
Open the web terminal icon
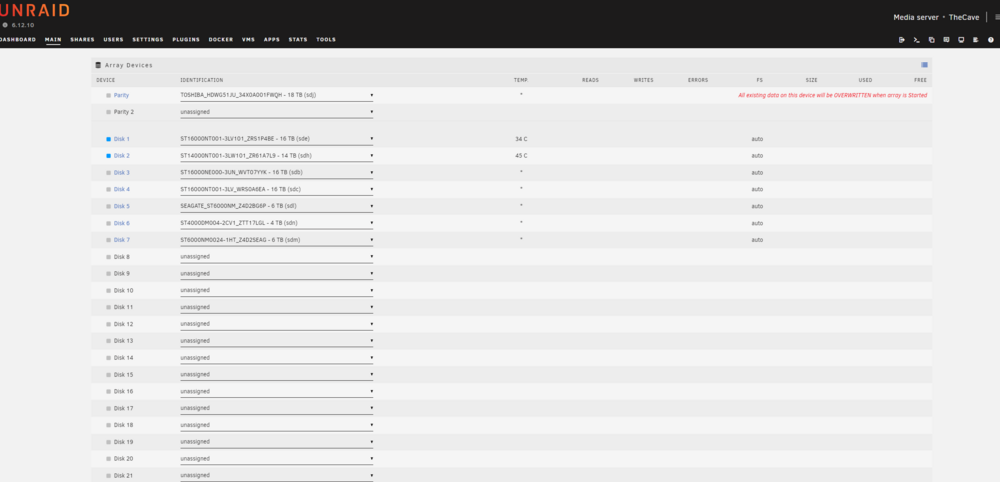click(x=916, y=40)
